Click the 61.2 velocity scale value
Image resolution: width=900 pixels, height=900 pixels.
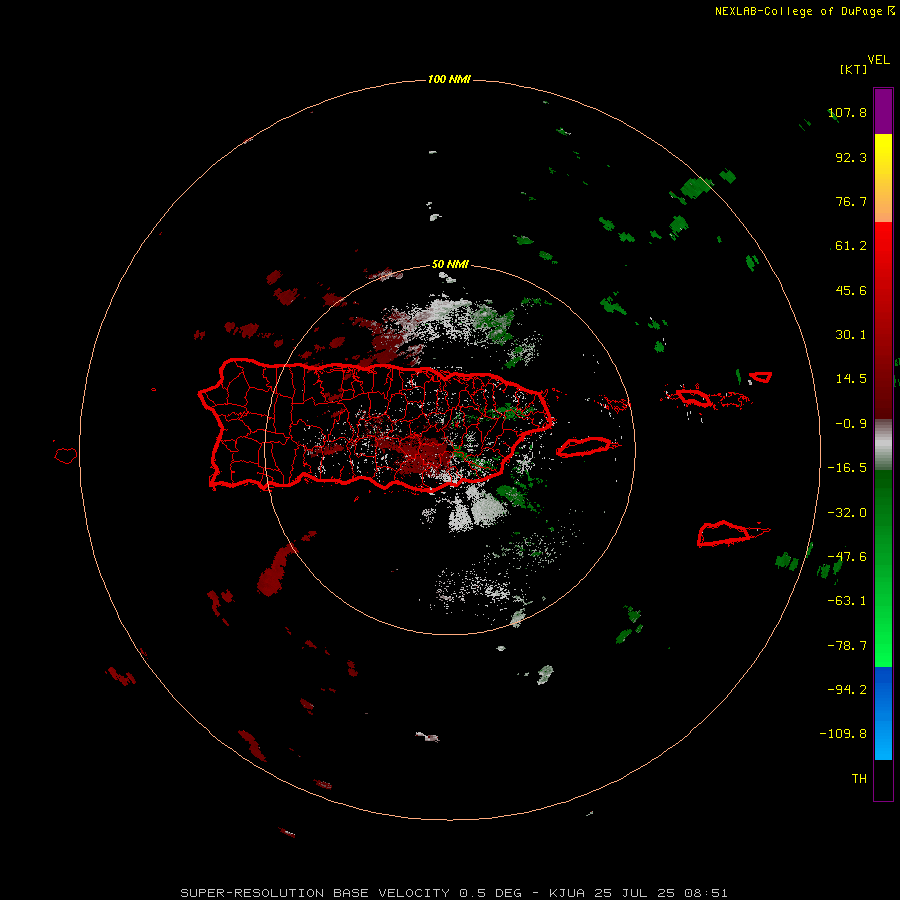[x=851, y=246]
